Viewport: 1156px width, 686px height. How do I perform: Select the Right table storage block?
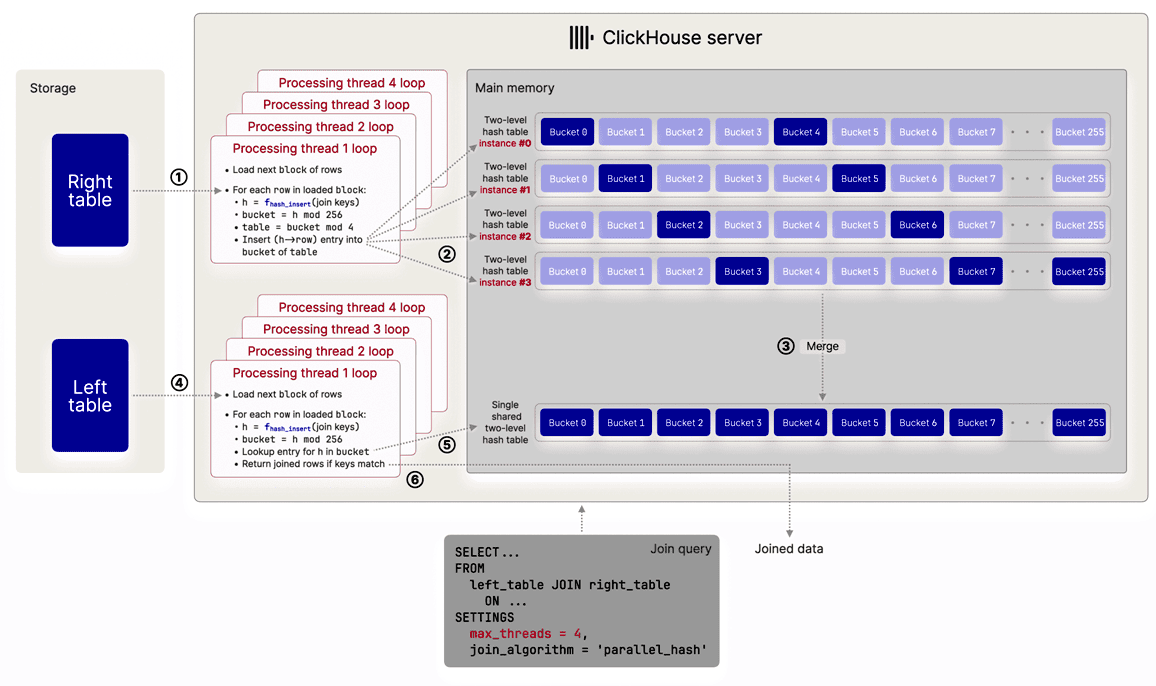(x=90, y=190)
